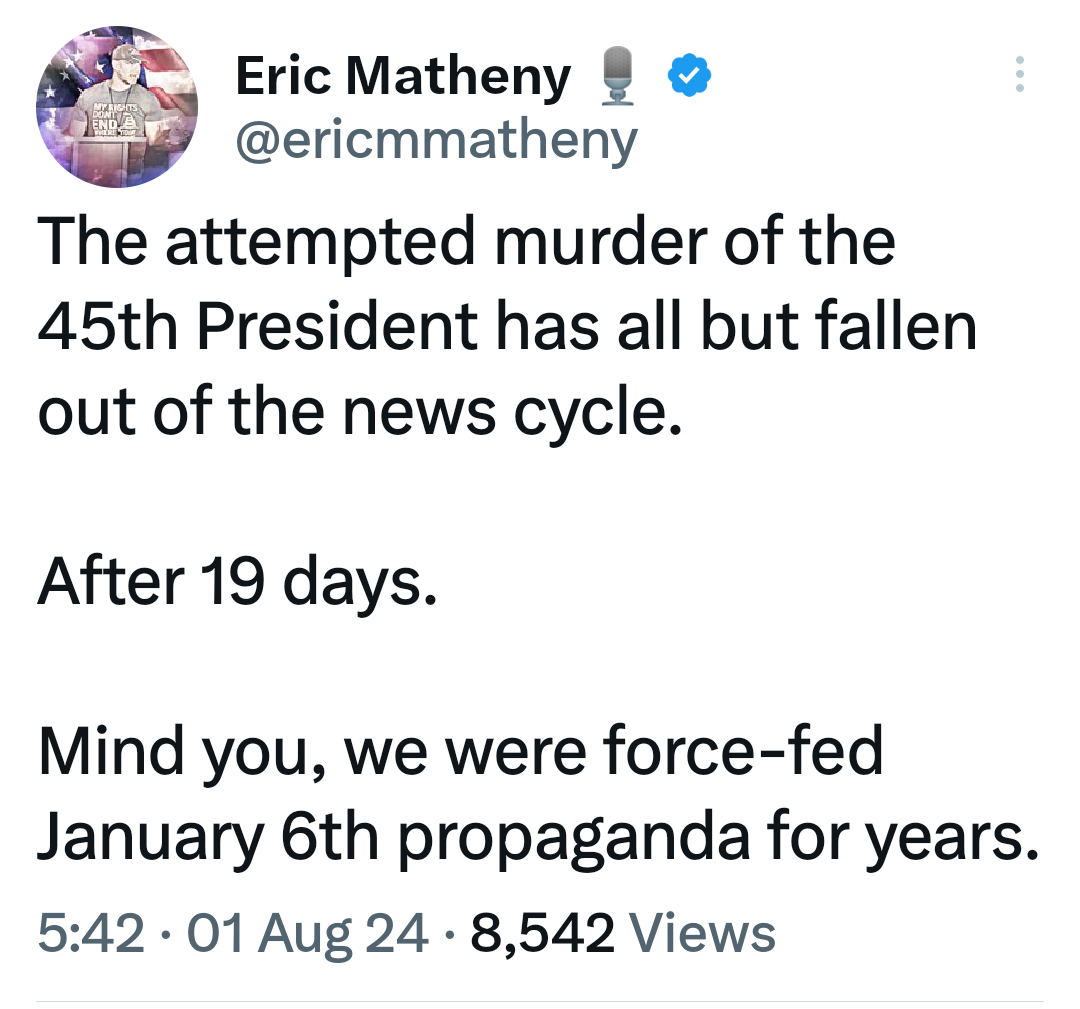Open the three-dot more options menu
Image resolution: width=1080 pixels, height=1009 pixels.
pos(1019,75)
